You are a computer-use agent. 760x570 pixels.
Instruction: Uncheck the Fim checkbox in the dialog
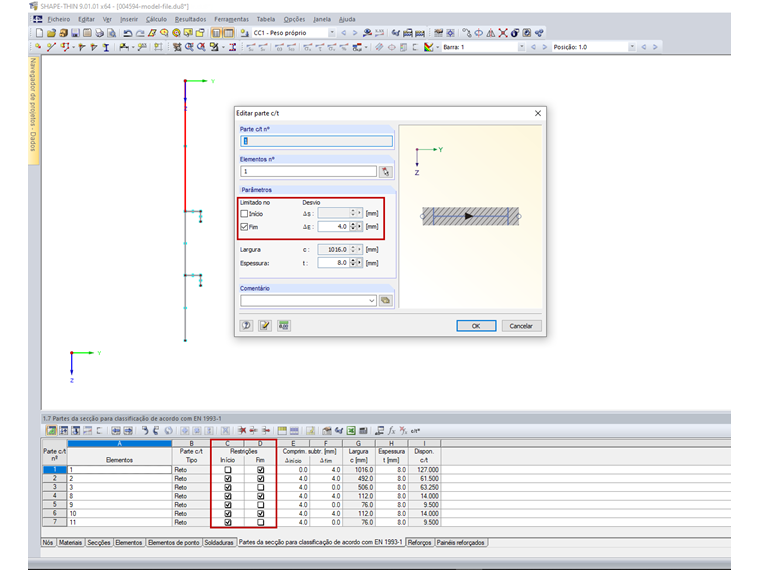[x=244, y=227]
